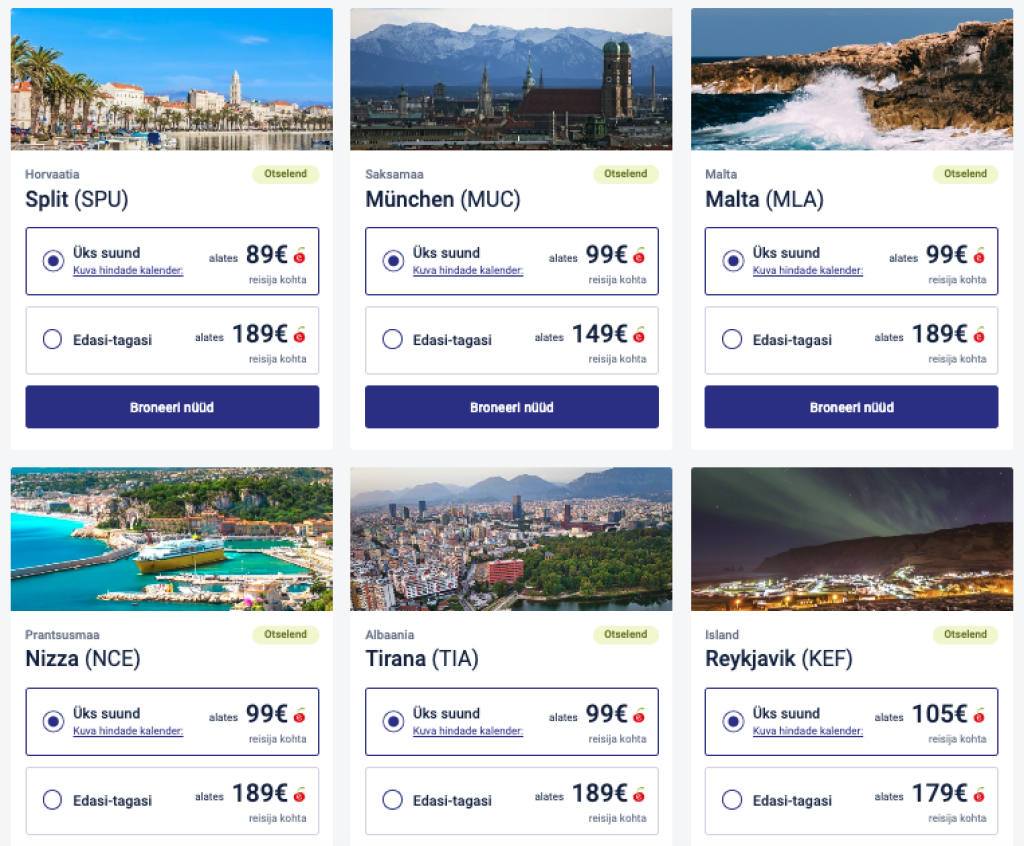This screenshot has height=846, width=1024.
Task: Open Kuva hindade kalender link for Split
Action: click(x=128, y=270)
